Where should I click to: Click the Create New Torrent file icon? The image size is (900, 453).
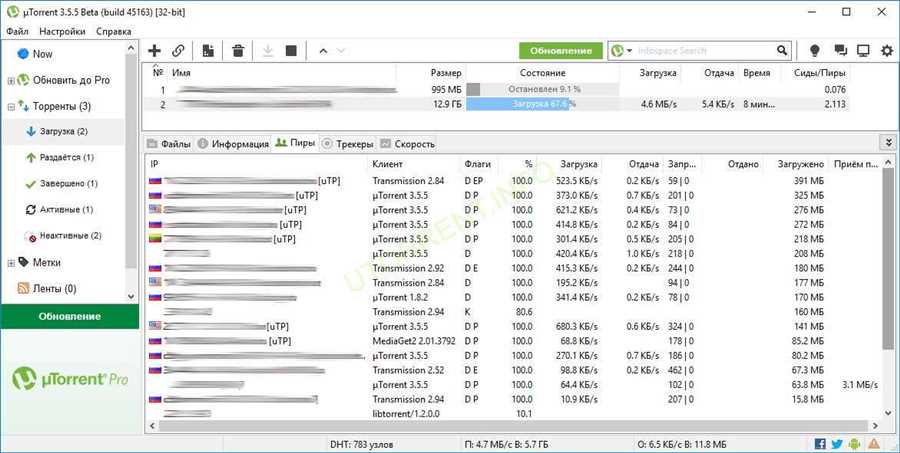coord(208,50)
